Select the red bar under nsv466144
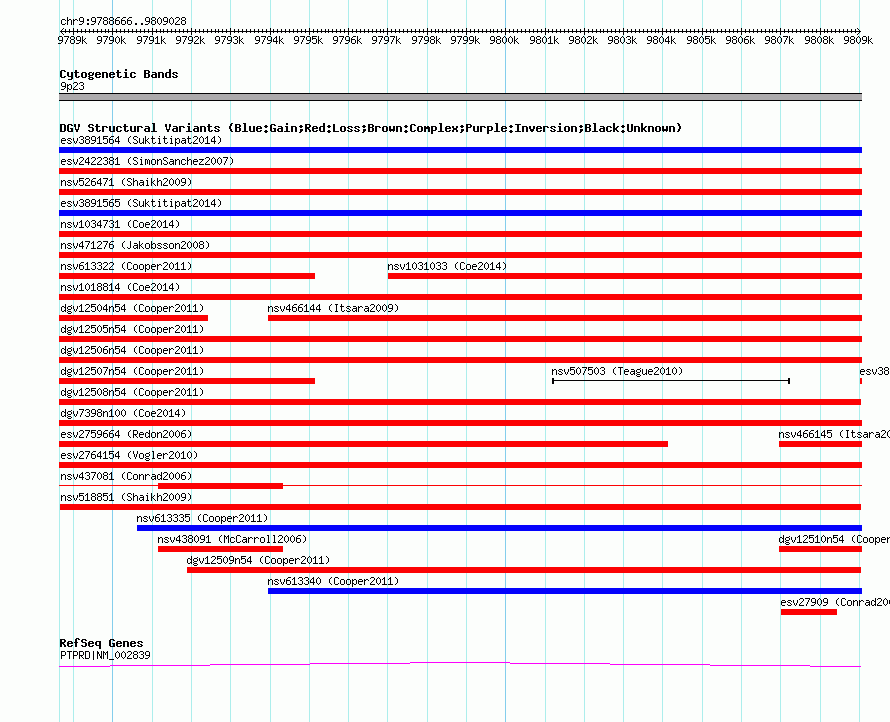This screenshot has height=722, width=890. (x=565, y=318)
